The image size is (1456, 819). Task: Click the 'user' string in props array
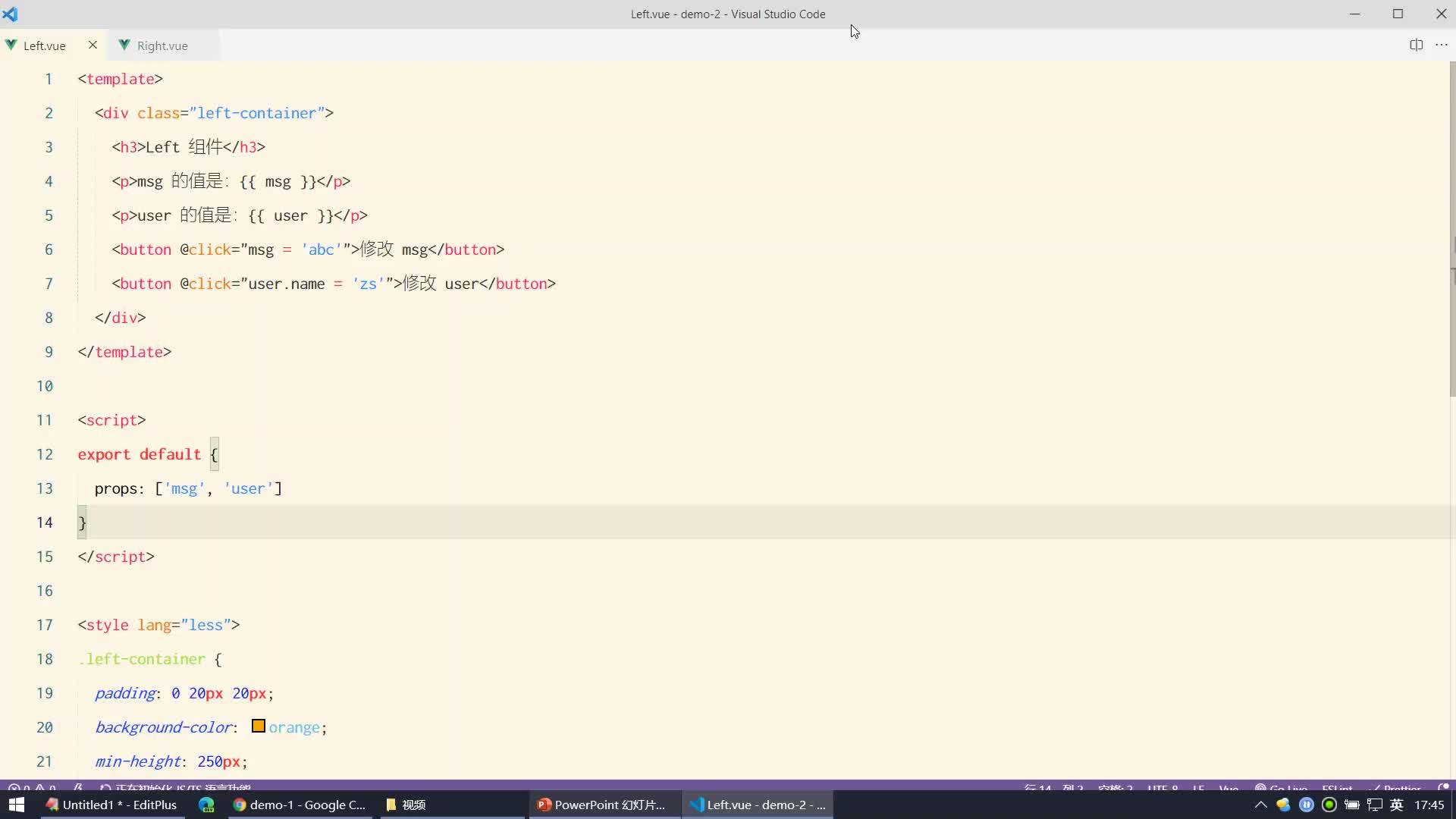click(248, 488)
